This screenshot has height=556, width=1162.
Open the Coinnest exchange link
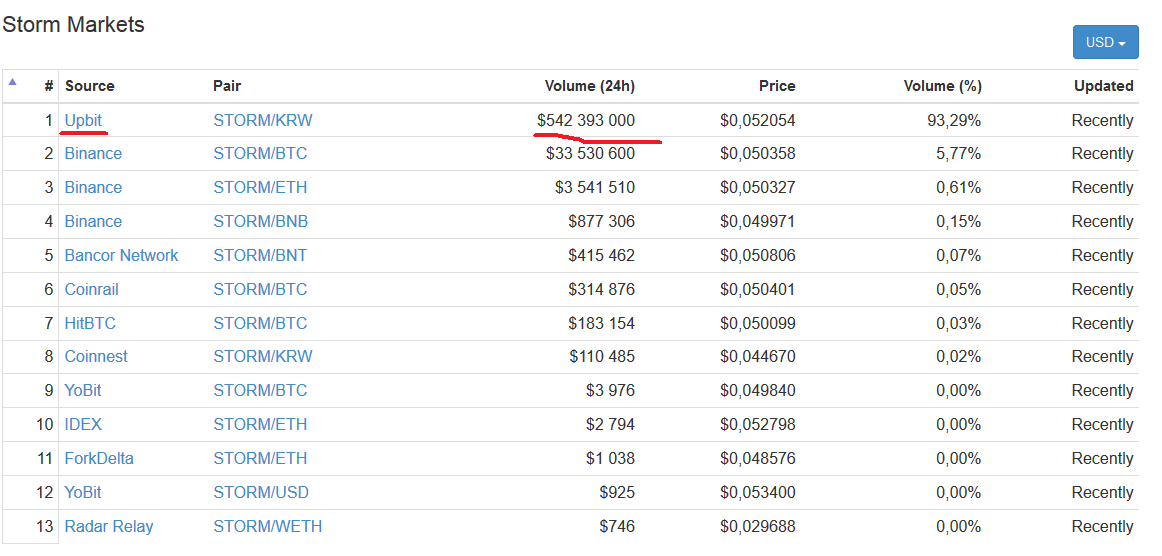[96, 357]
